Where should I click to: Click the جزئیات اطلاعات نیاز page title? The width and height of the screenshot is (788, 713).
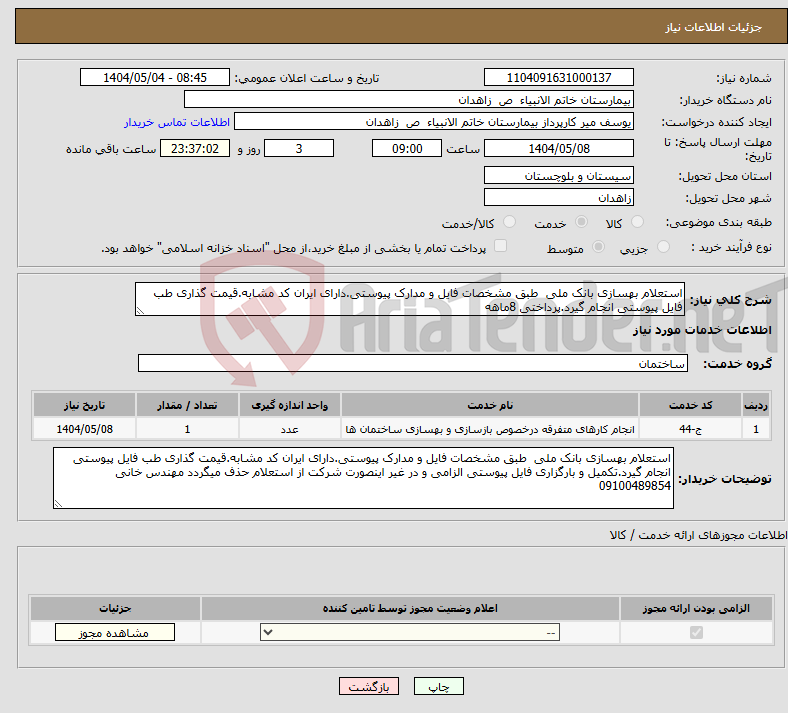[x=714, y=27]
